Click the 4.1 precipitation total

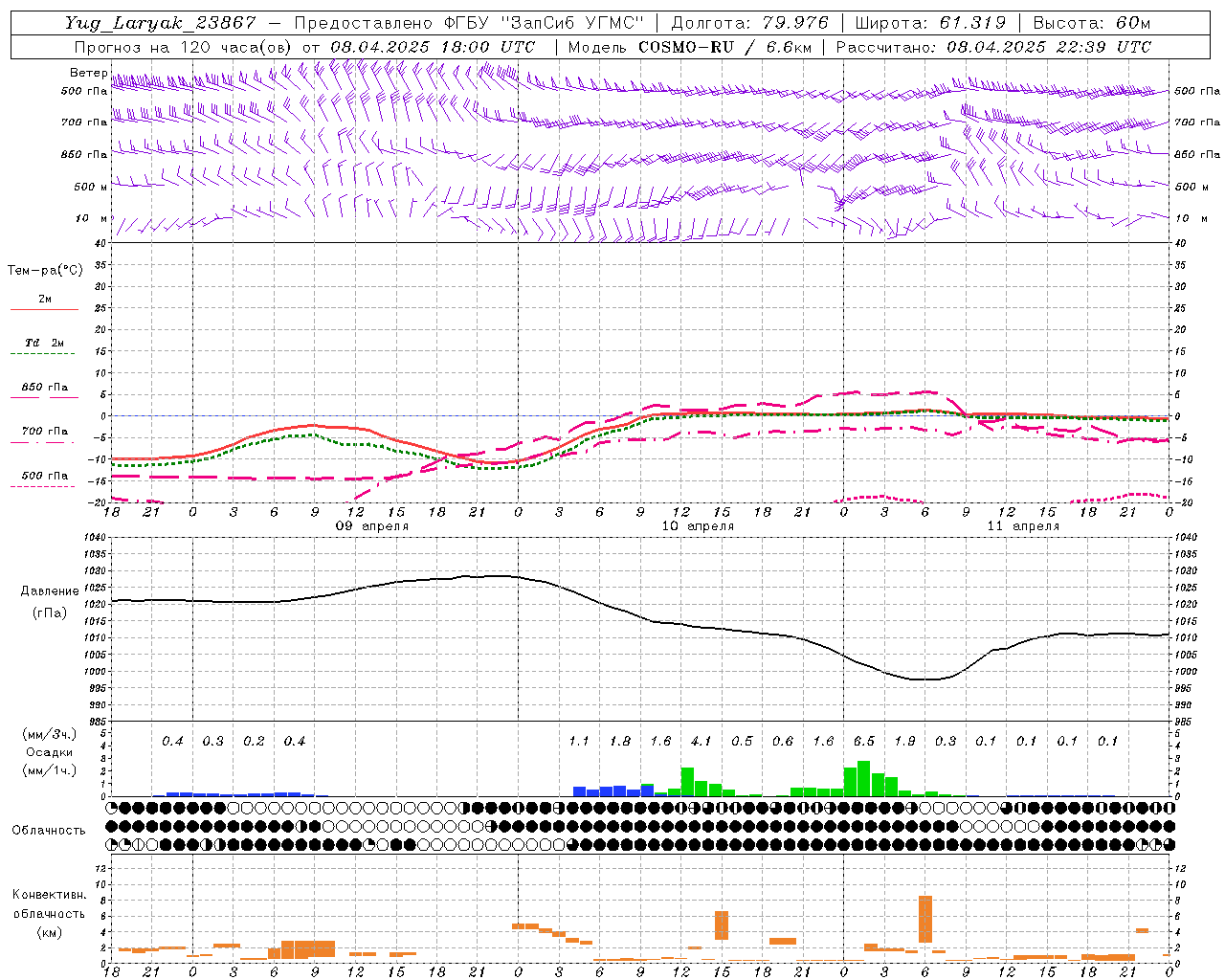[x=701, y=742]
